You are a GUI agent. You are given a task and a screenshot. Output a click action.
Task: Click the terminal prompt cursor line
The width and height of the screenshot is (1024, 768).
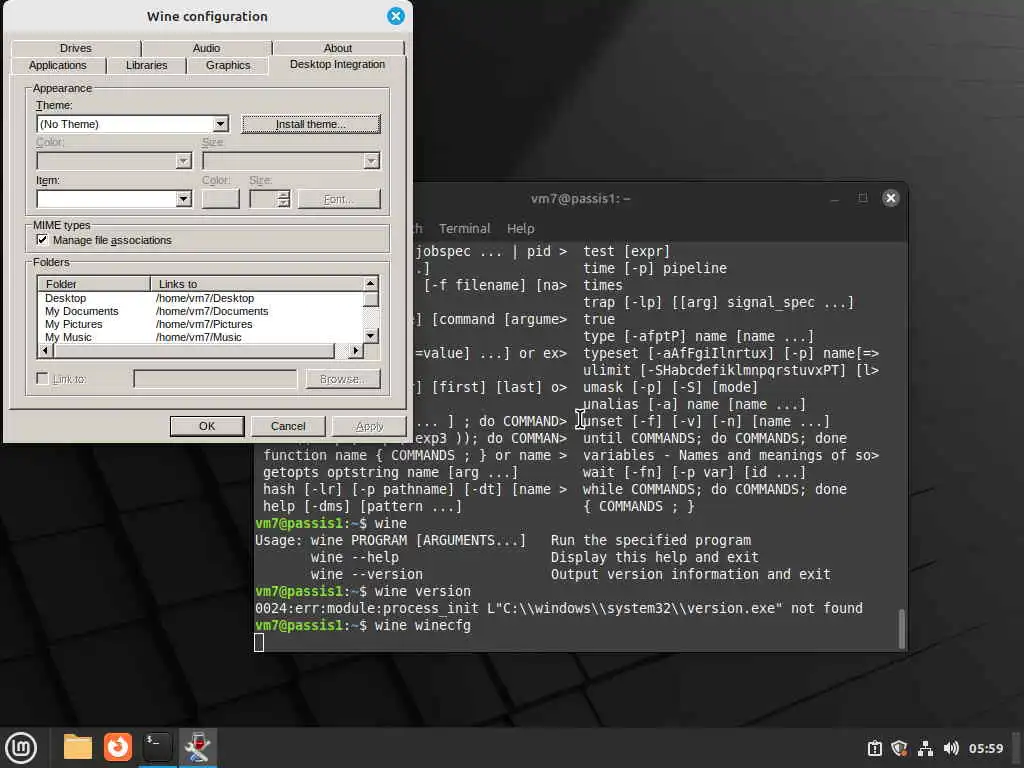pos(259,643)
